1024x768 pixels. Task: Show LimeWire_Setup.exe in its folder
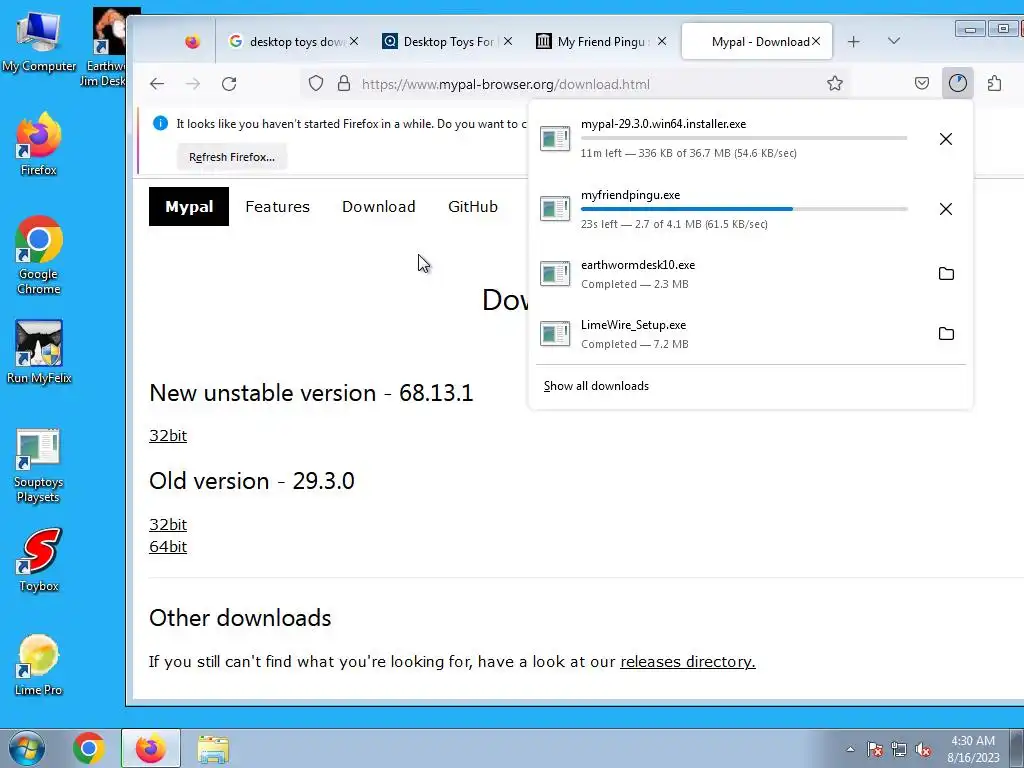(x=946, y=334)
